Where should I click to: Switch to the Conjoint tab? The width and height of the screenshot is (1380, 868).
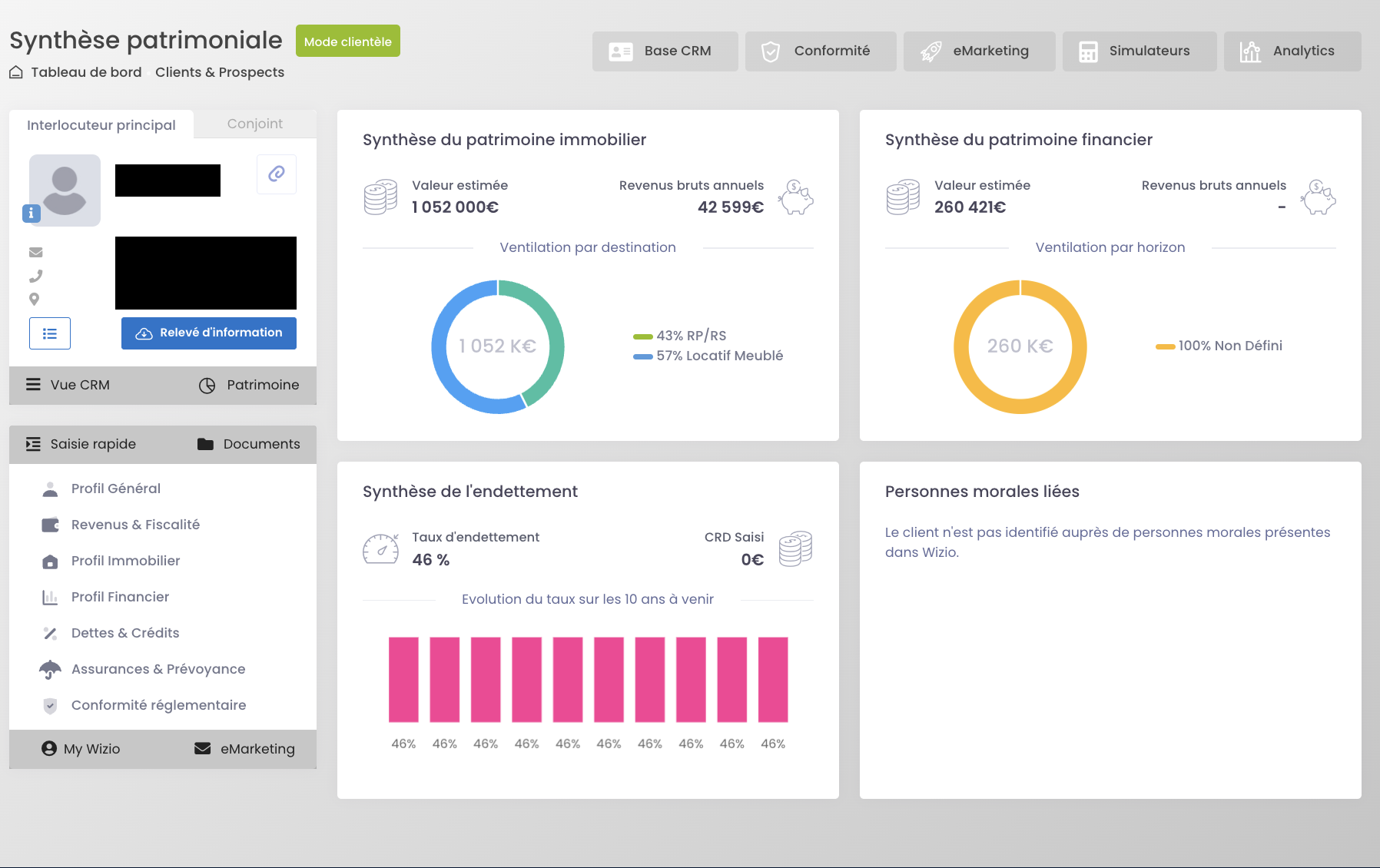(254, 124)
